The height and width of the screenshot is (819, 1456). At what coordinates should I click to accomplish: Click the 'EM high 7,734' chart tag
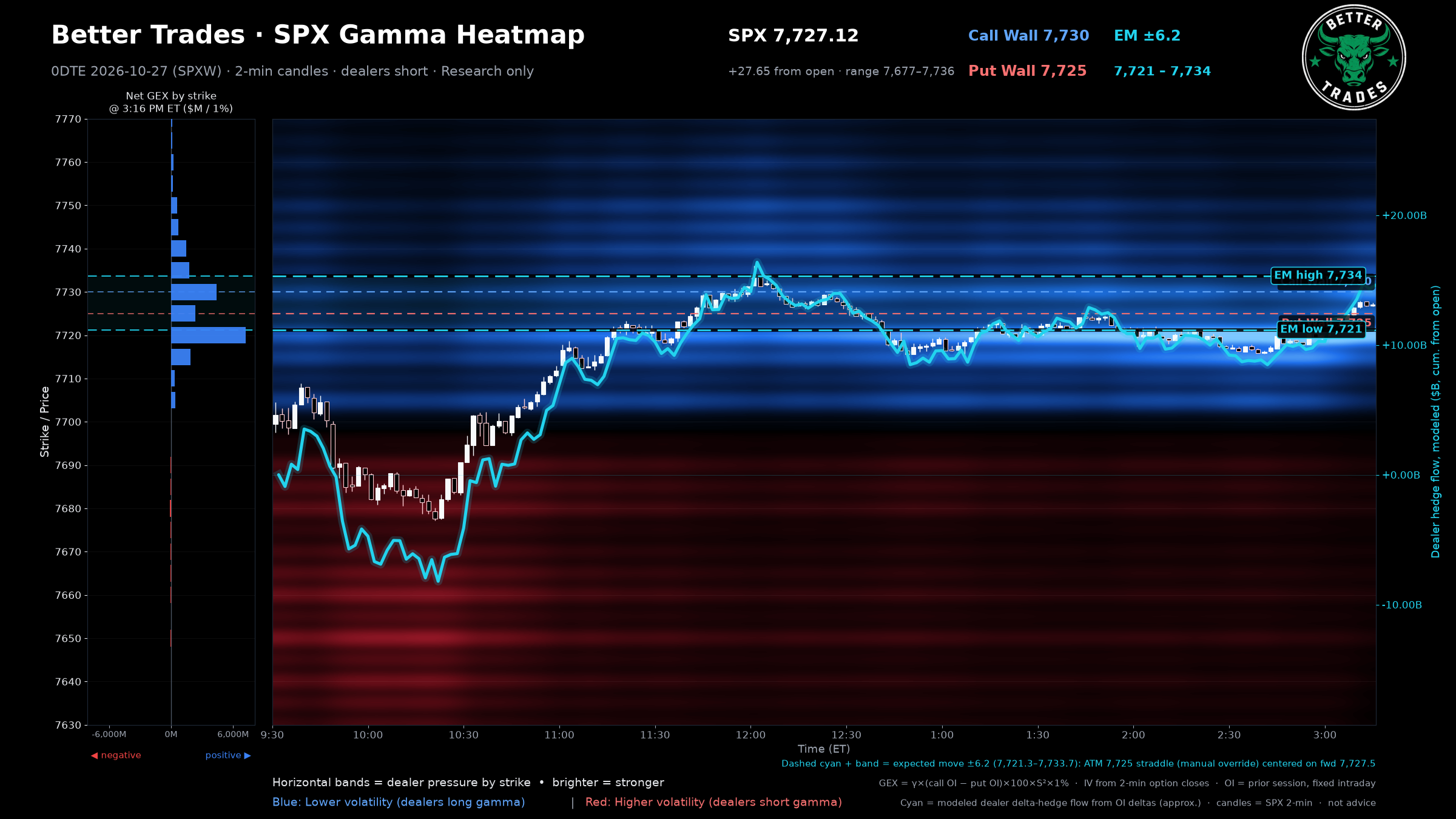[1318, 275]
